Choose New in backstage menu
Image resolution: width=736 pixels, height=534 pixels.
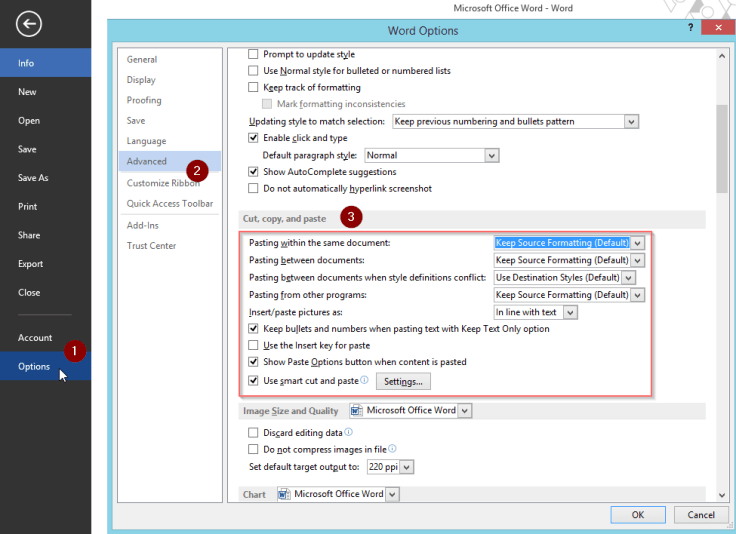coord(46,92)
